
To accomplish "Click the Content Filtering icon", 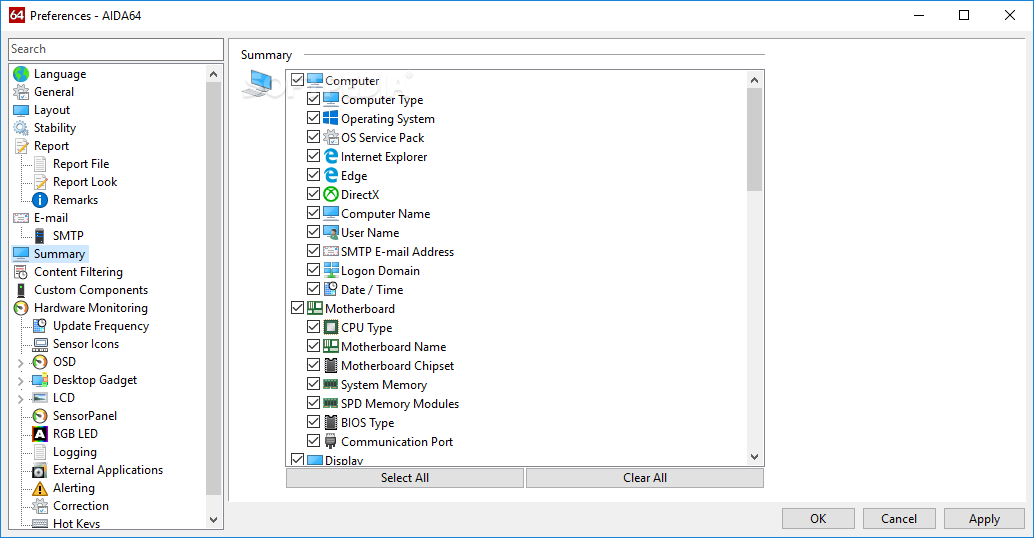I will [21, 272].
